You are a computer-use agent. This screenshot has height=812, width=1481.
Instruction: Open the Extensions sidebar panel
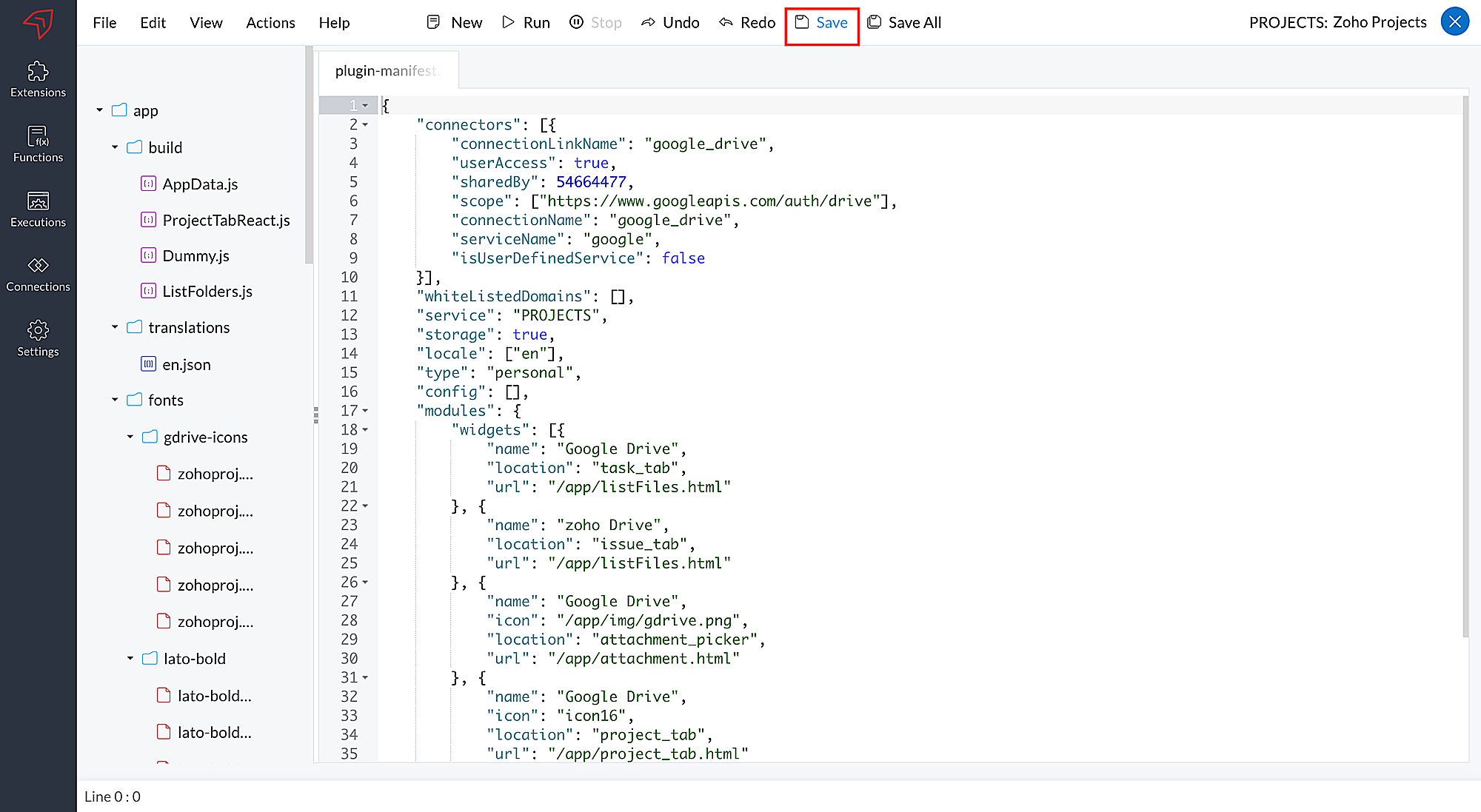tap(38, 79)
